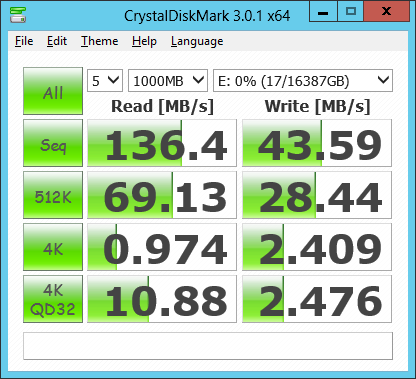Select the 4K read result 0.974
This screenshot has width=416, height=379.
tap(162, 247)
